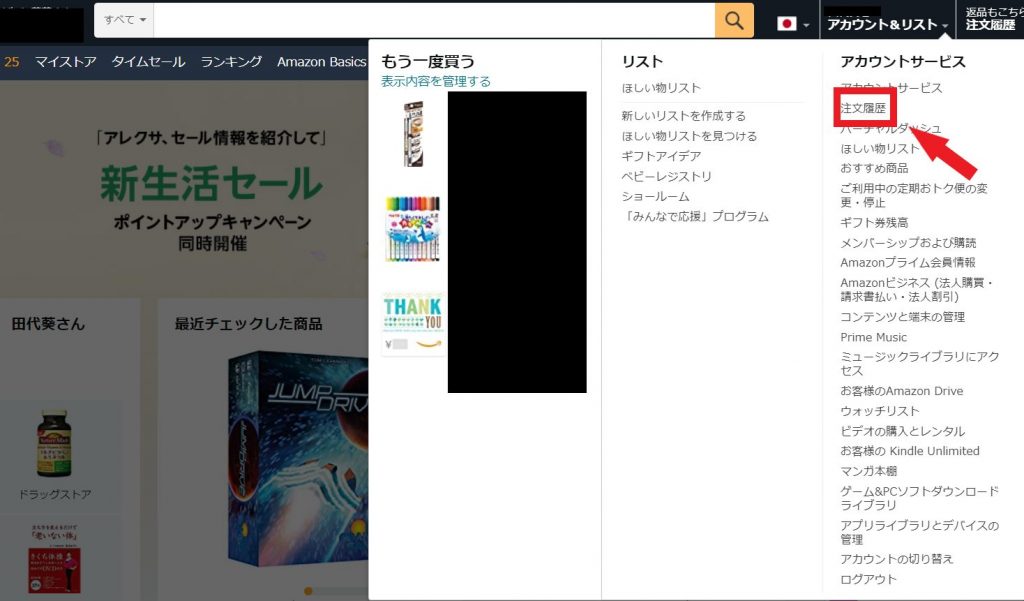Open ギフトアイデア
1024x601 pixels.
(x=661, y=156)
